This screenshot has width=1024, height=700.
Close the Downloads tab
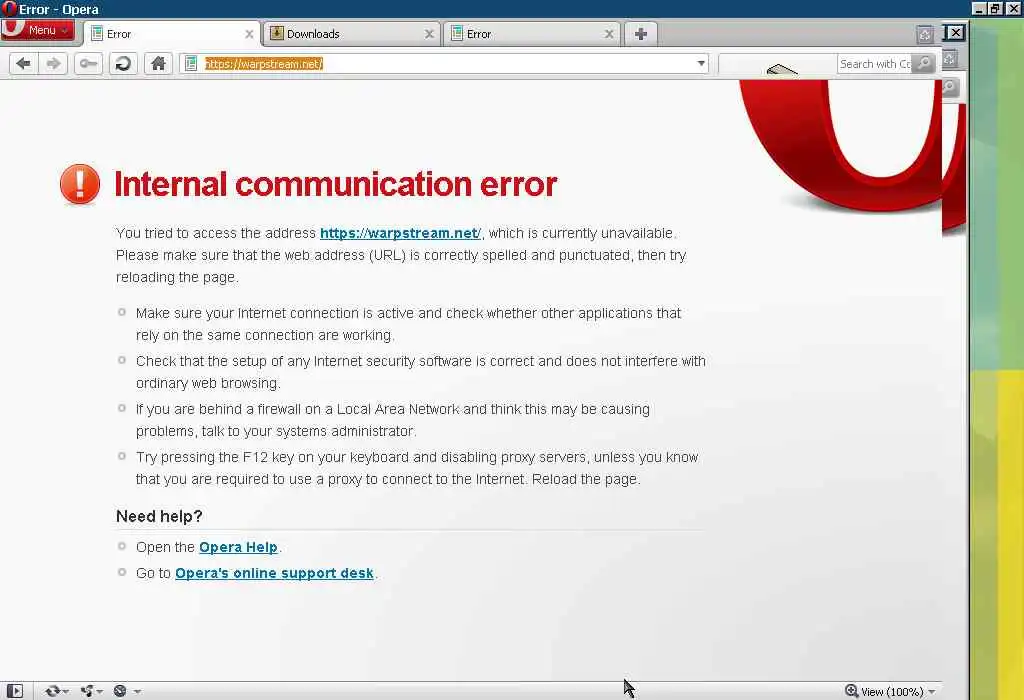point(429,34)
